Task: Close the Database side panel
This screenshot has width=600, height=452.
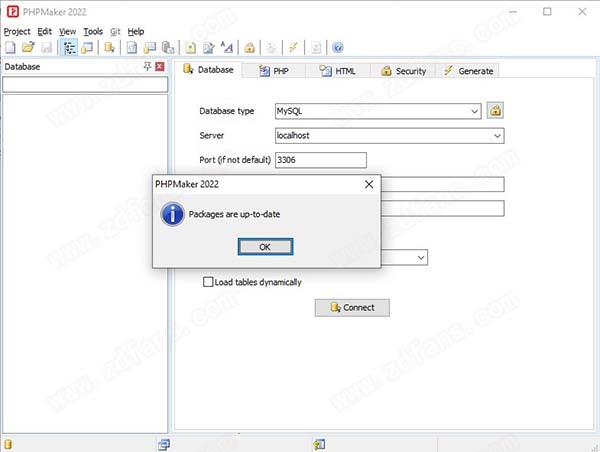Action: point(160,67)
